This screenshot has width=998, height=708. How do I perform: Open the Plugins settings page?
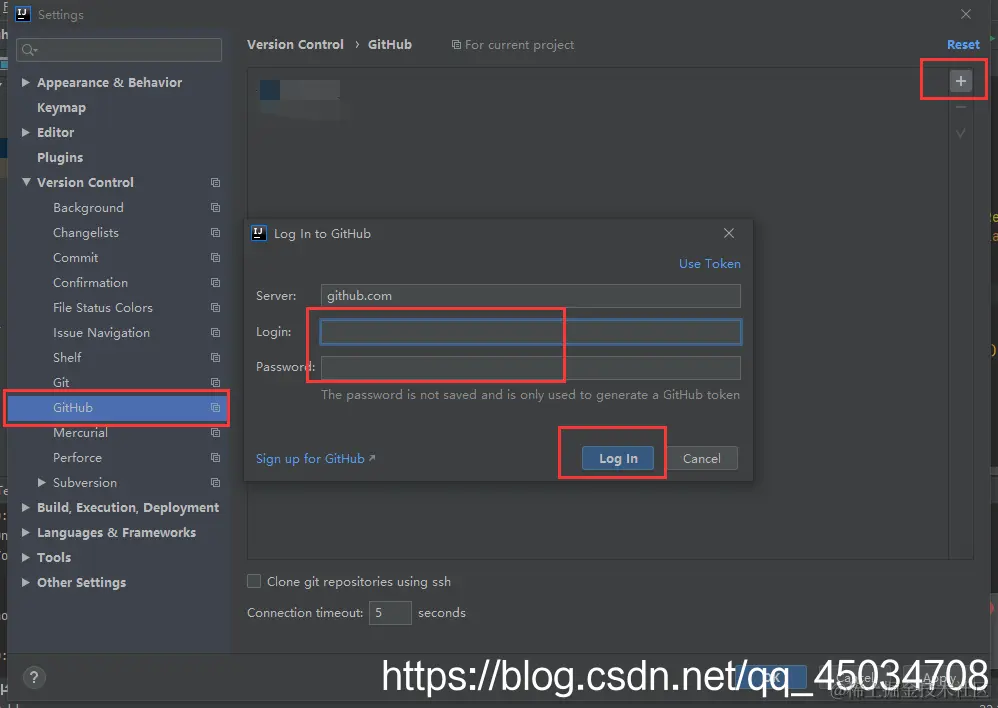pos(60,157)
